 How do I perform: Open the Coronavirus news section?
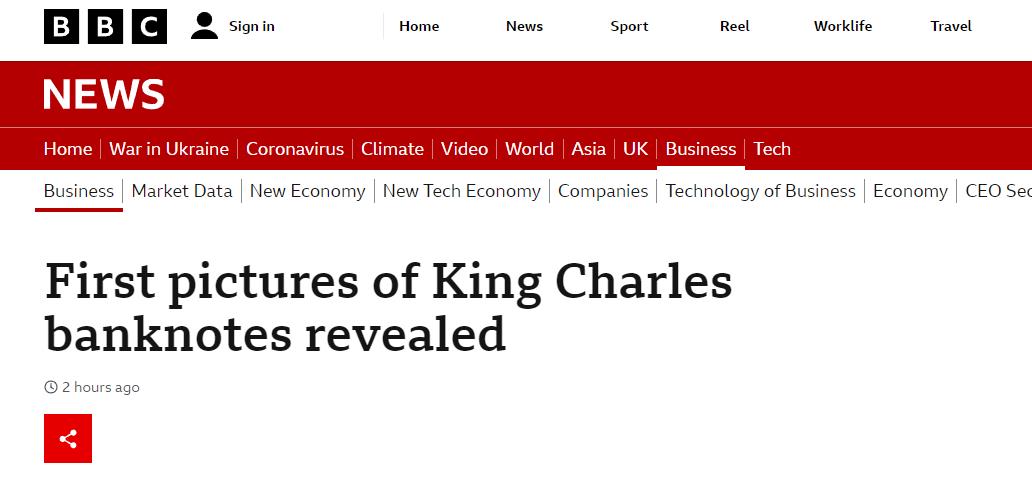pyautogui.click(x=295, y=149)
